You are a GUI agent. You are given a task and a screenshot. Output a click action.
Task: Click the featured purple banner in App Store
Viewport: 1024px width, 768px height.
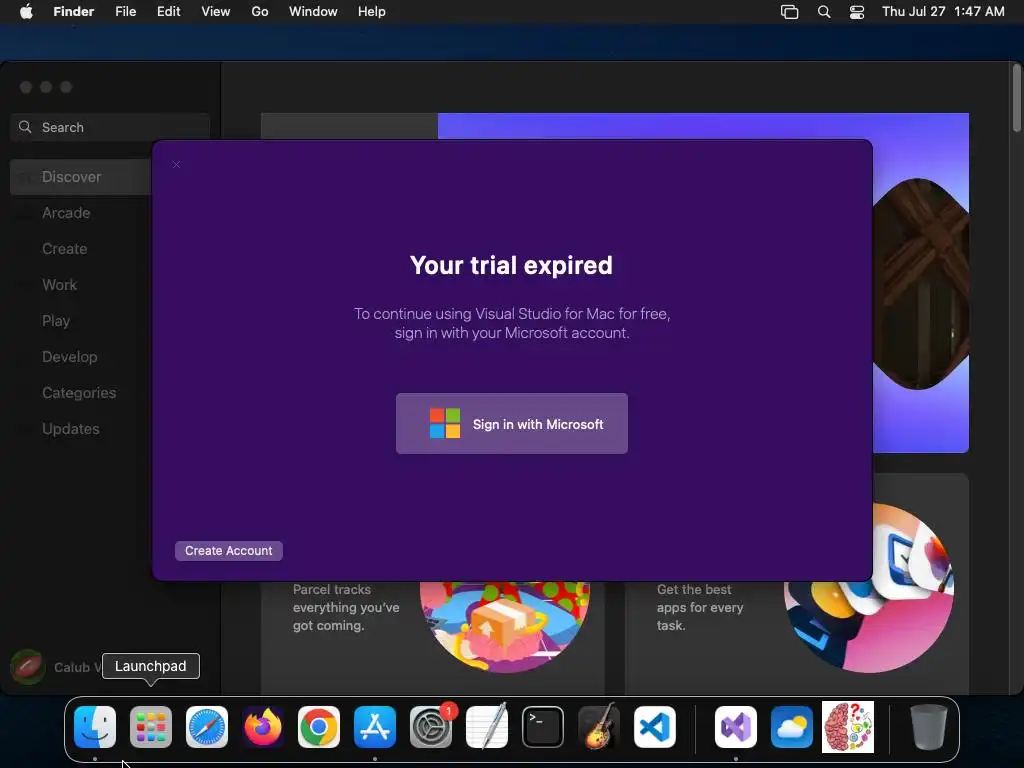(x=921, y=282)
